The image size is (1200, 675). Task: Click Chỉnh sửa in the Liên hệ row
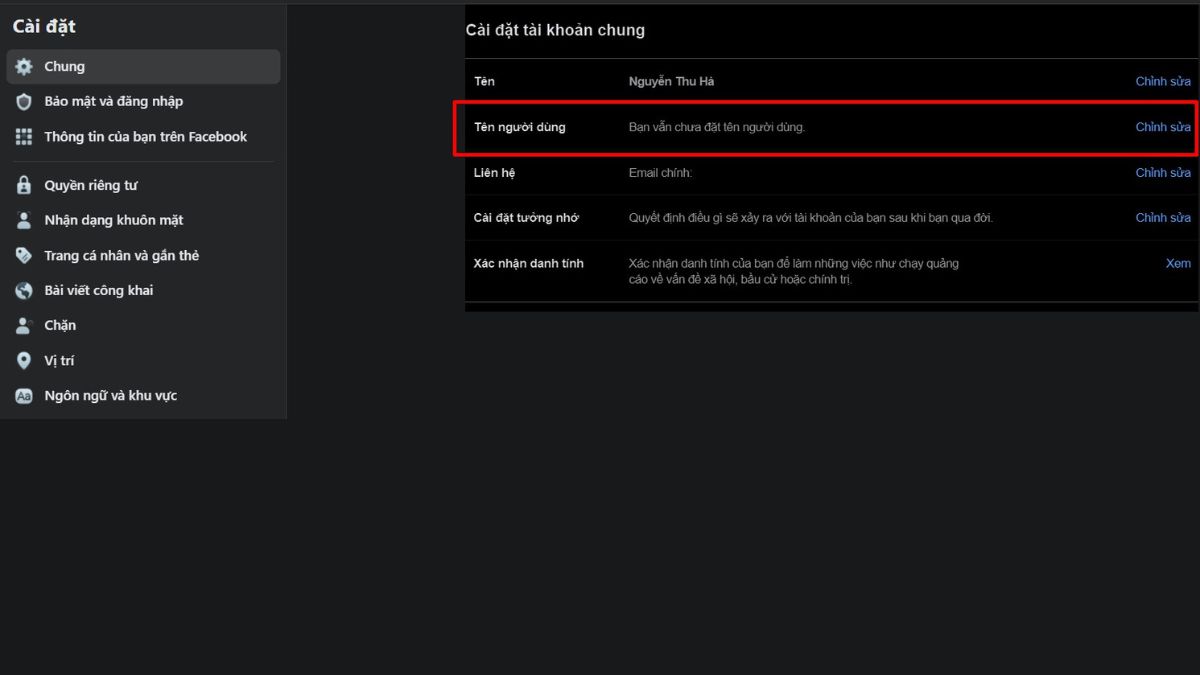pos(1162,172)
